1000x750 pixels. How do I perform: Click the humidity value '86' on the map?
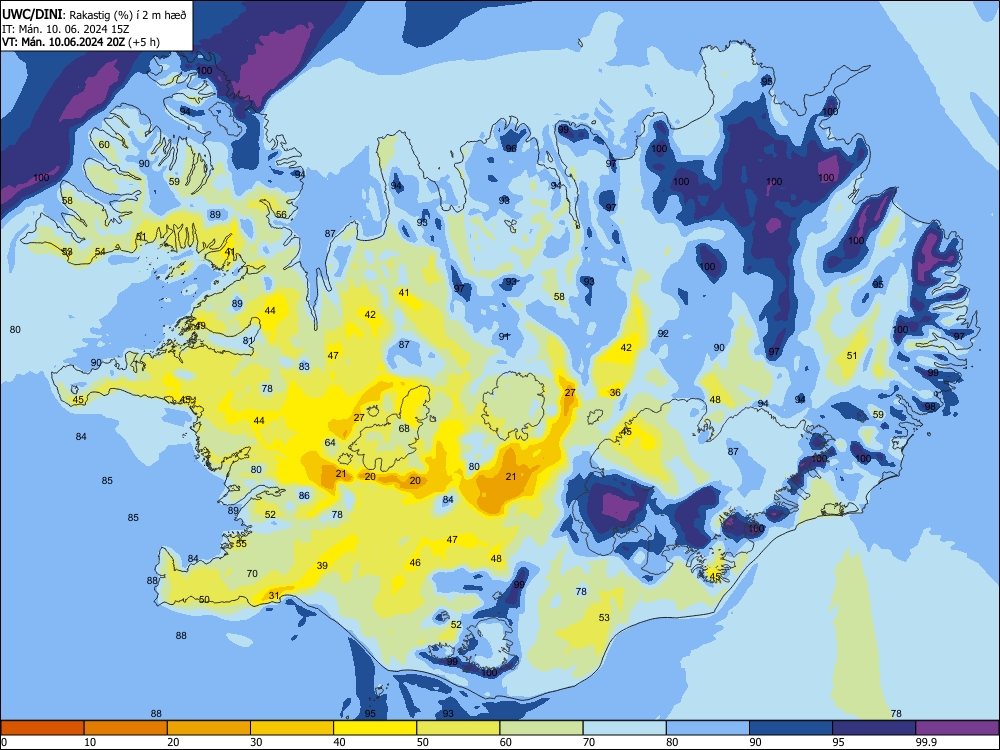[304, 495]
